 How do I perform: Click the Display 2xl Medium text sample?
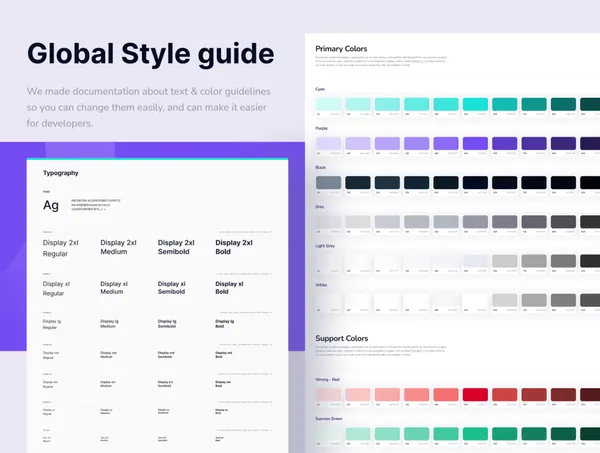[x=119, y=248]
